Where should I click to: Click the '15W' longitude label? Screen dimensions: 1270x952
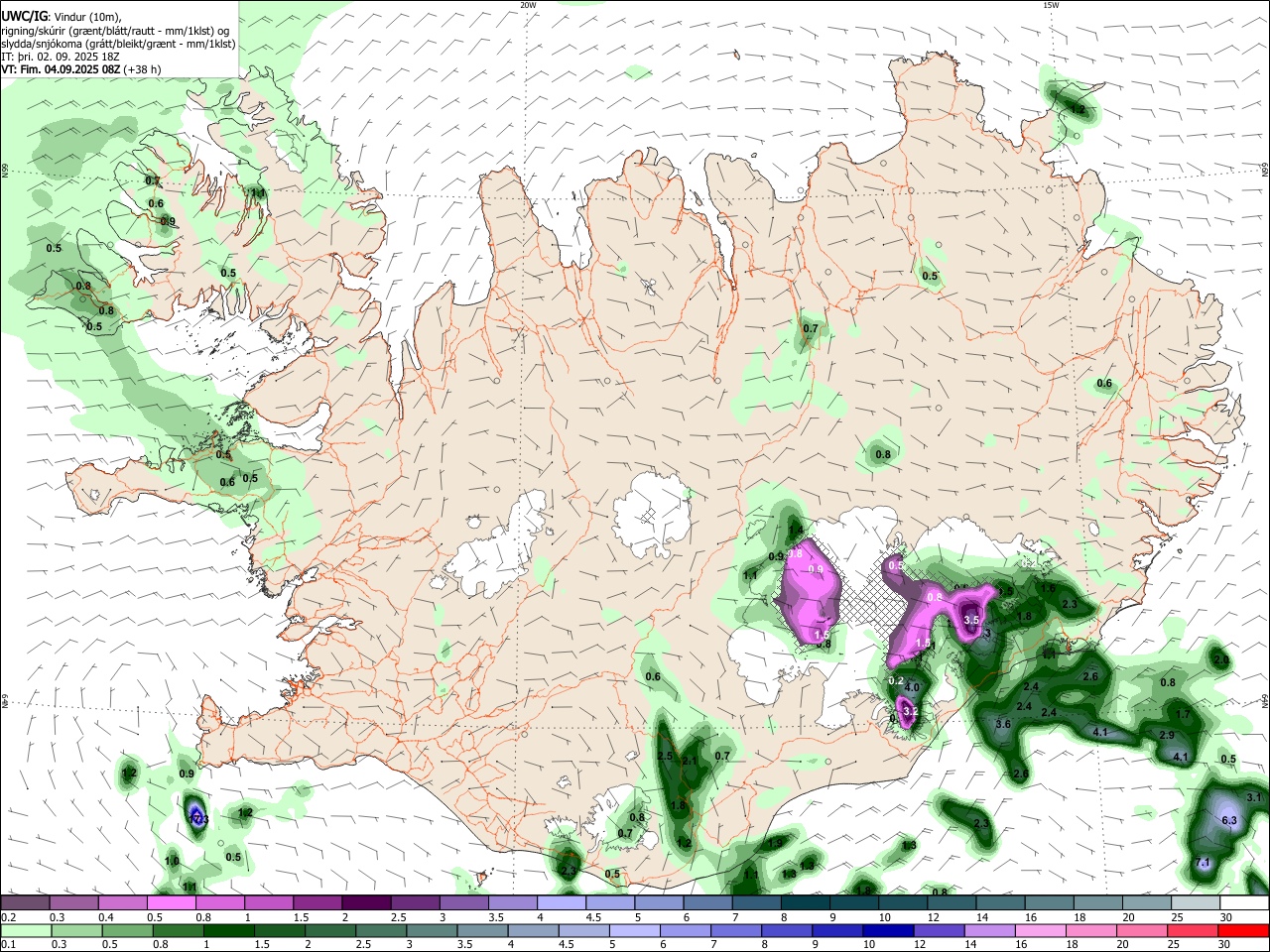(1051, 5)
